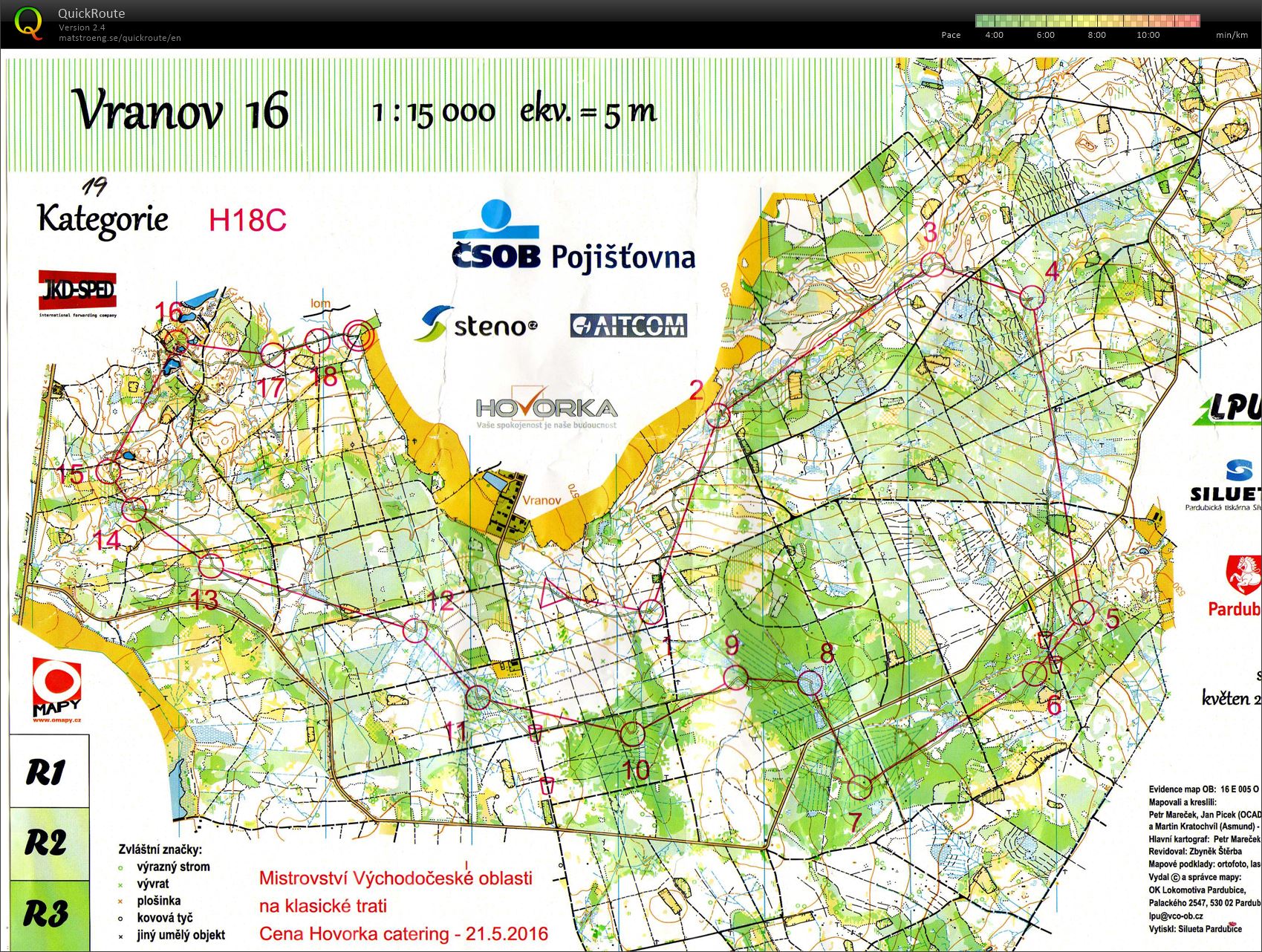Click control circle 9 on the map
Screen dimensions: 1262x952
(735, 677)
